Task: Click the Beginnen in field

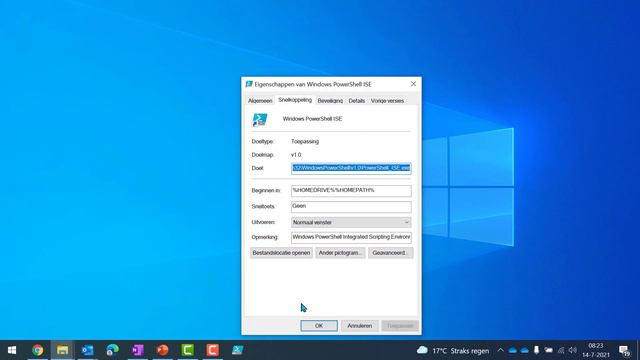Action: [351, 191]
